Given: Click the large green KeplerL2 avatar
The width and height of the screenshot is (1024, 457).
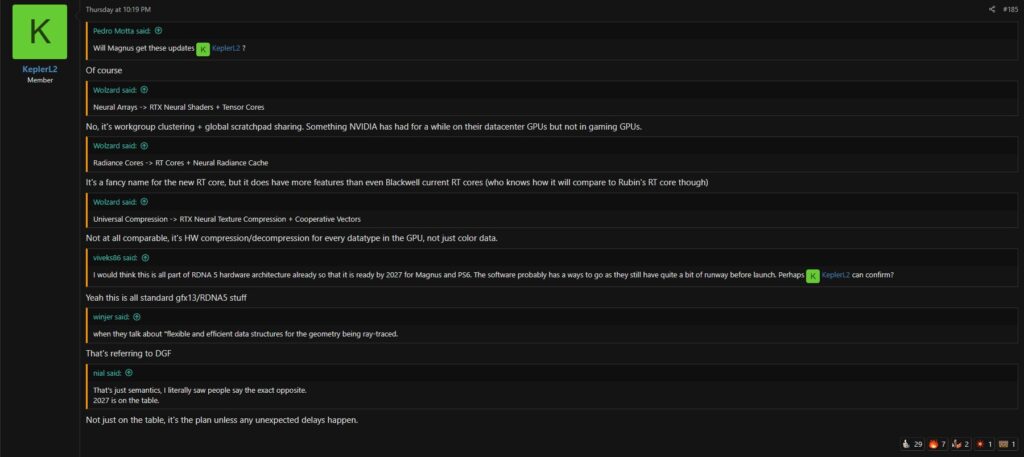Looking at the screenshot, I should (40, 31).
